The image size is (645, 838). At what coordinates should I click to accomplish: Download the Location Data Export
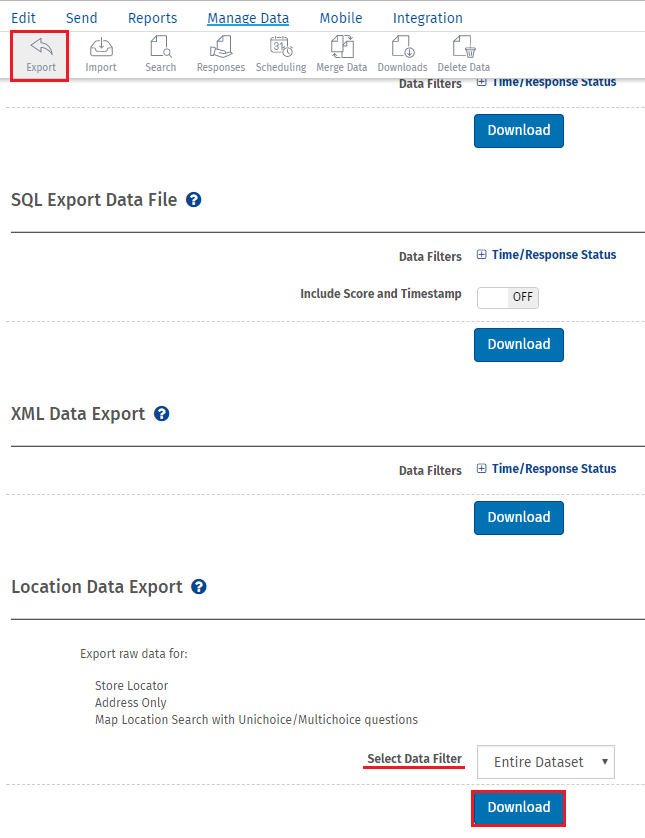click(x=519, y=807)
